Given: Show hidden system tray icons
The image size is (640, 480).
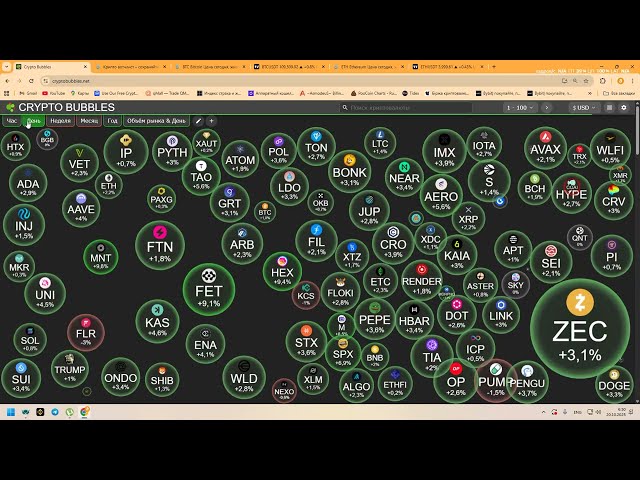Looking at the screenshot, I should click(x=543, y=412).
